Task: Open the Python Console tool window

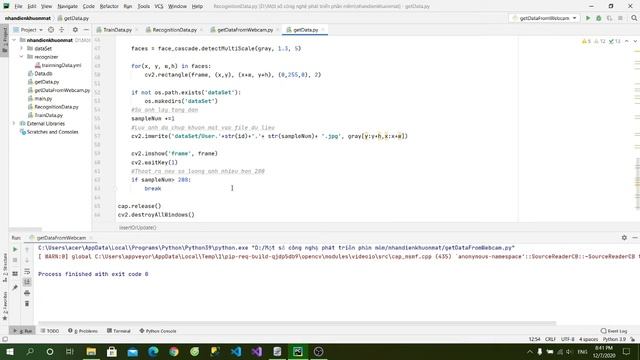Action: coord(158,331)
